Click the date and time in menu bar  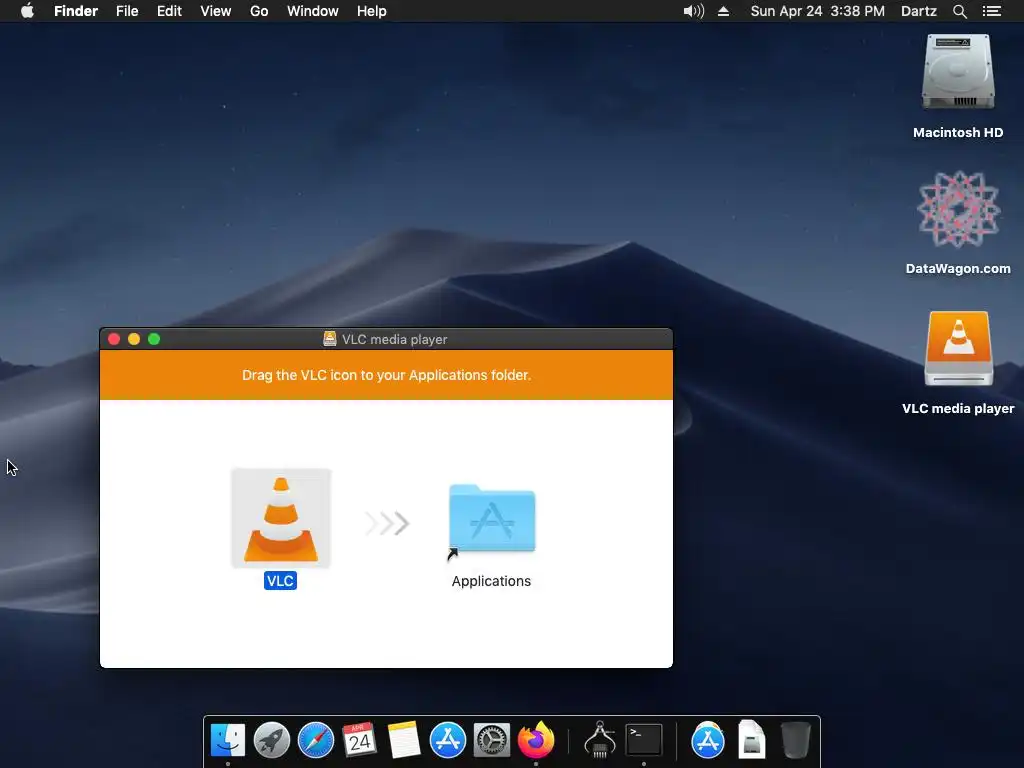point(818,11)
